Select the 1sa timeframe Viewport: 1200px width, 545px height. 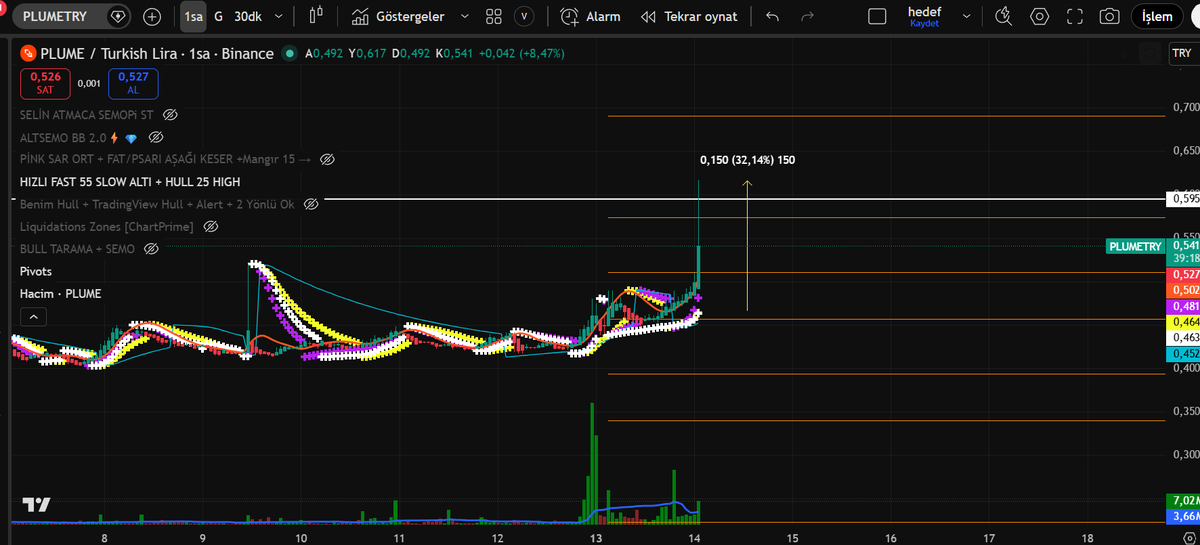tap(193, 16)
